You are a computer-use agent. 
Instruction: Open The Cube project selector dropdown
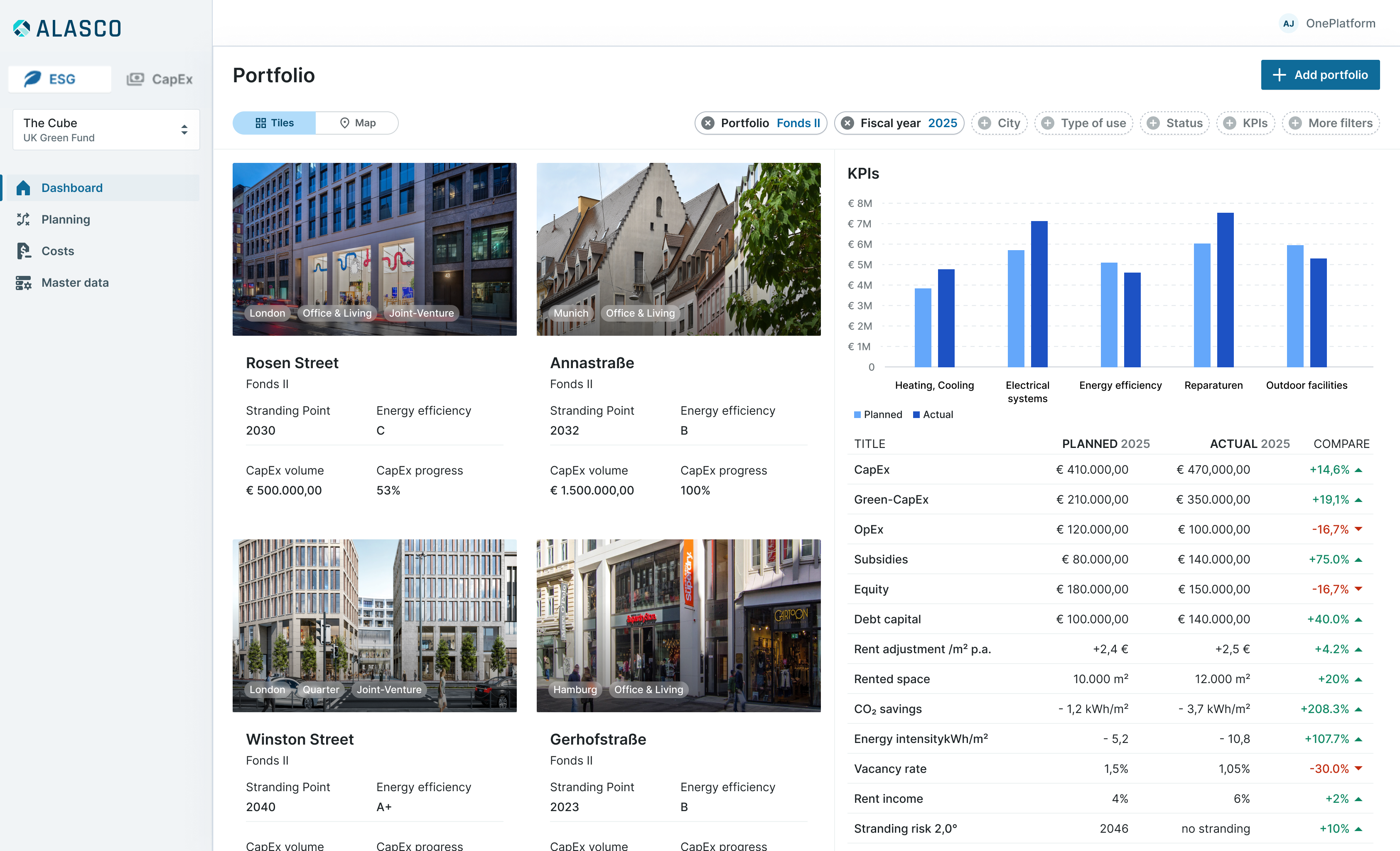tap(106, 130)
